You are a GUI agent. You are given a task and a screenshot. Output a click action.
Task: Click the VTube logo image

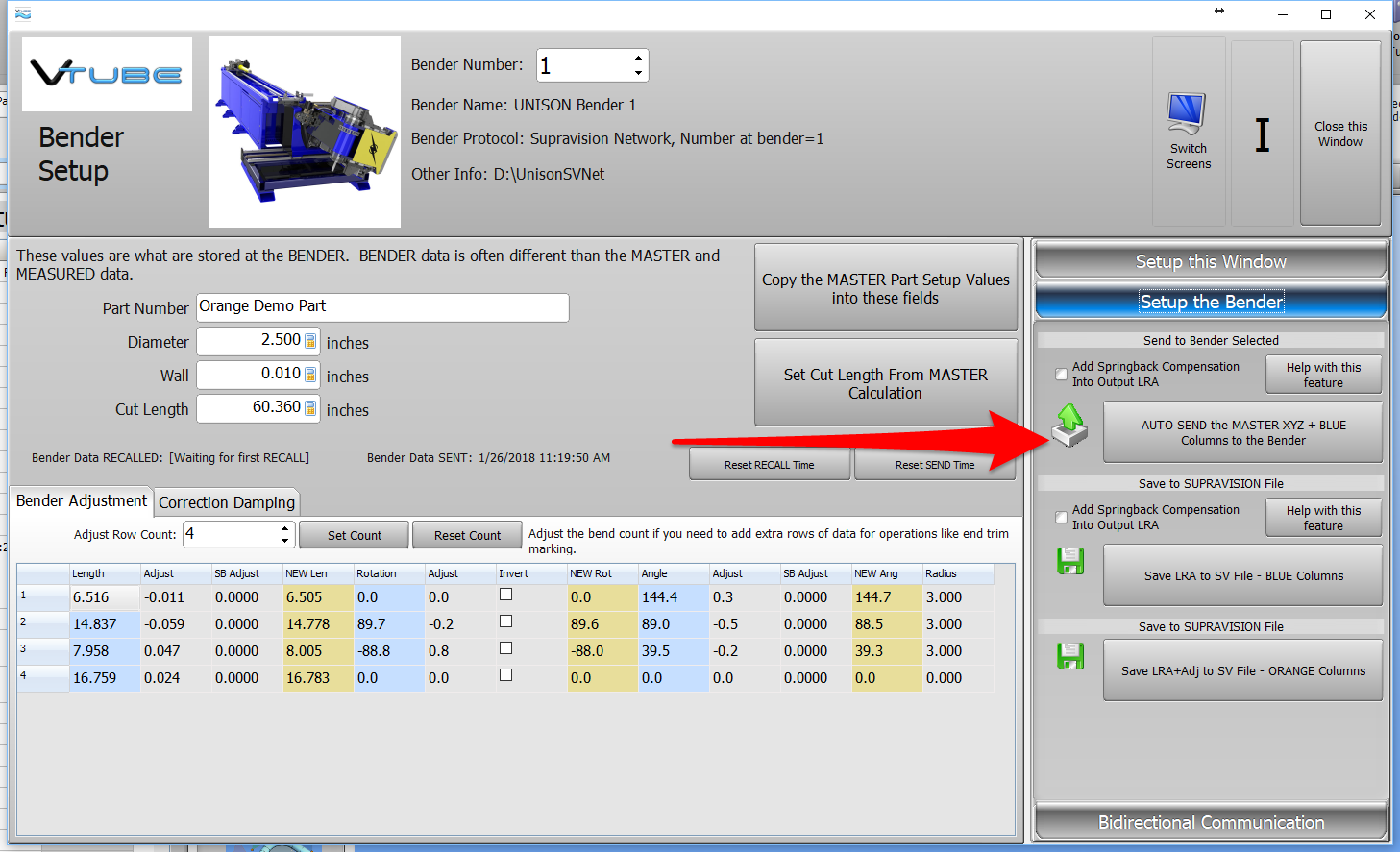107,74
